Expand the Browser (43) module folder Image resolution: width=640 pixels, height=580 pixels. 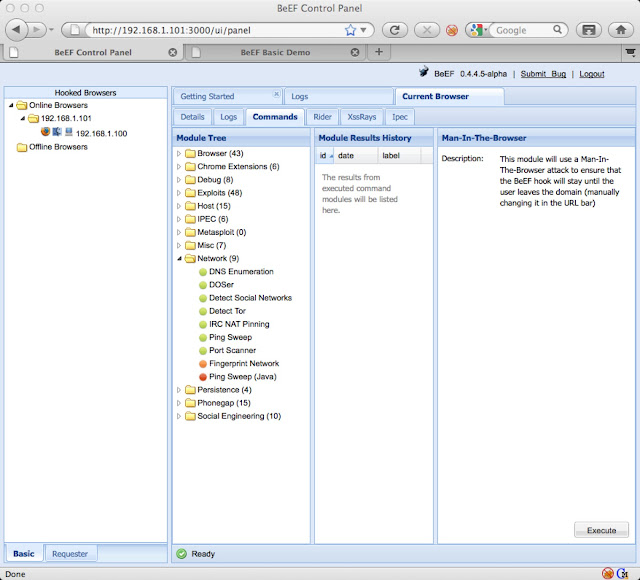(x=179, y=153)
